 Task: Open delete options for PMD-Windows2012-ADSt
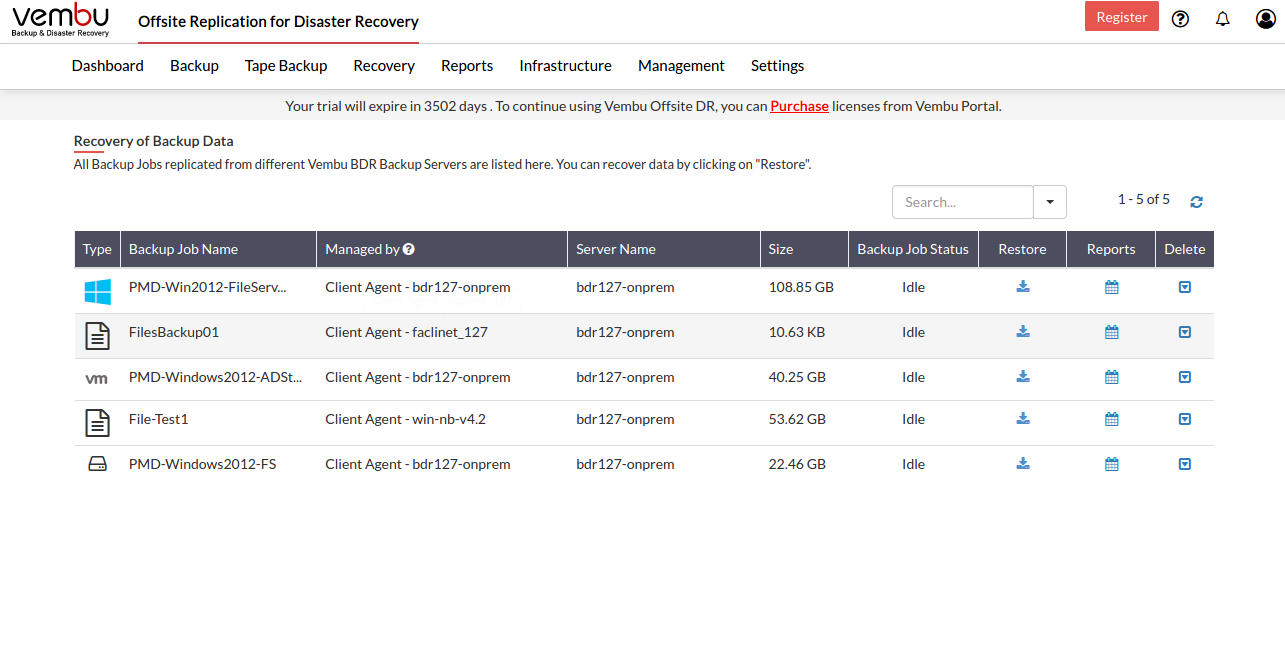click(1185, 377)
